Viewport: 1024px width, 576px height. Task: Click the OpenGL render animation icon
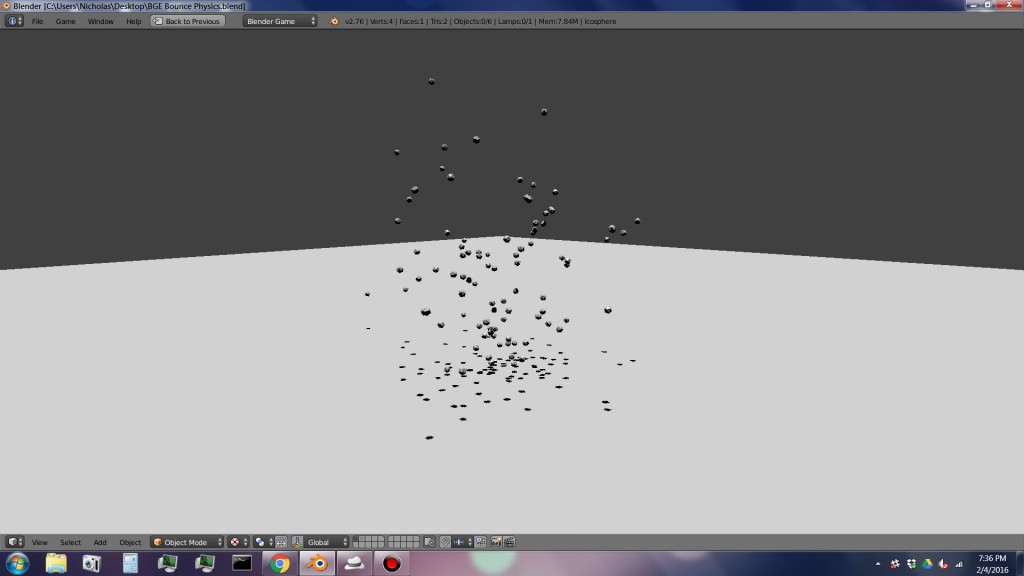coord(510,541)
